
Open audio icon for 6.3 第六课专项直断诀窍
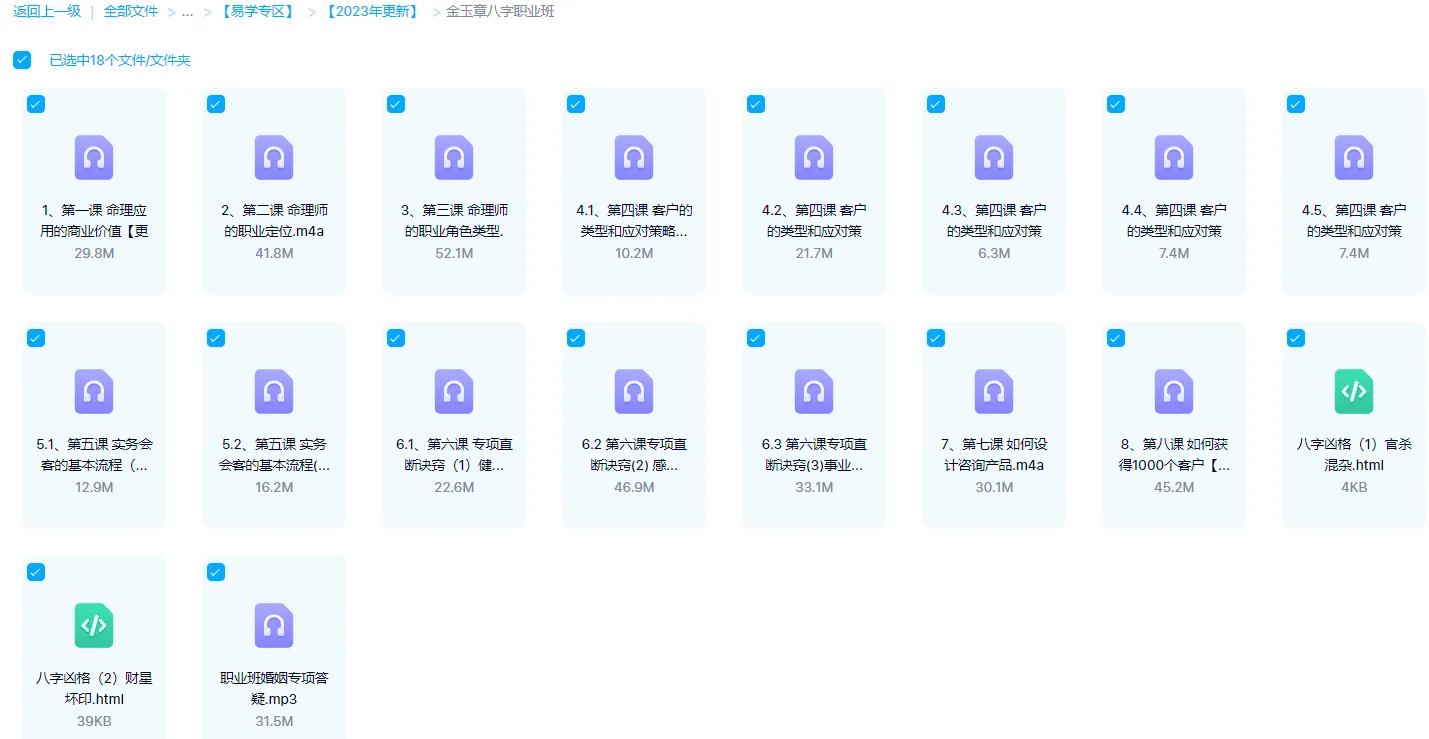(x=814, y=391)
